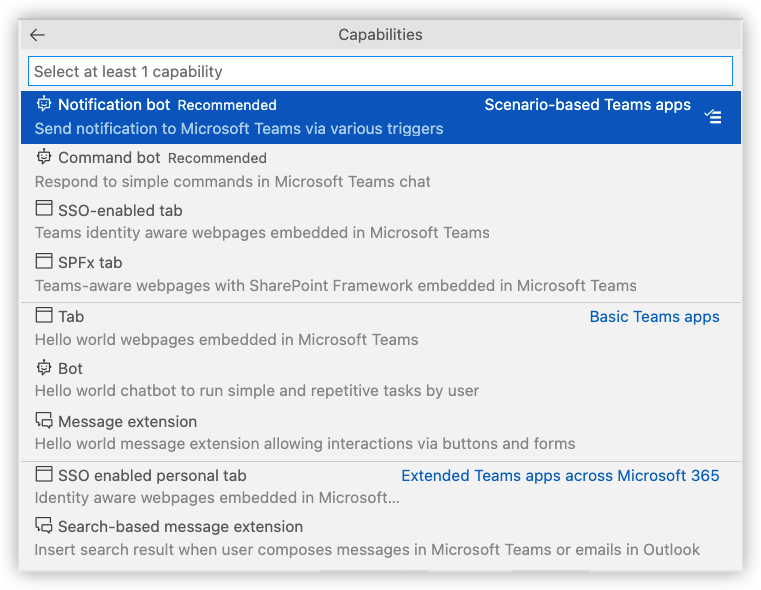The image size is (761, 590).
Task: Click the 'Recommended' tag next to Notification bot
Action: click(x=227, y=105)
